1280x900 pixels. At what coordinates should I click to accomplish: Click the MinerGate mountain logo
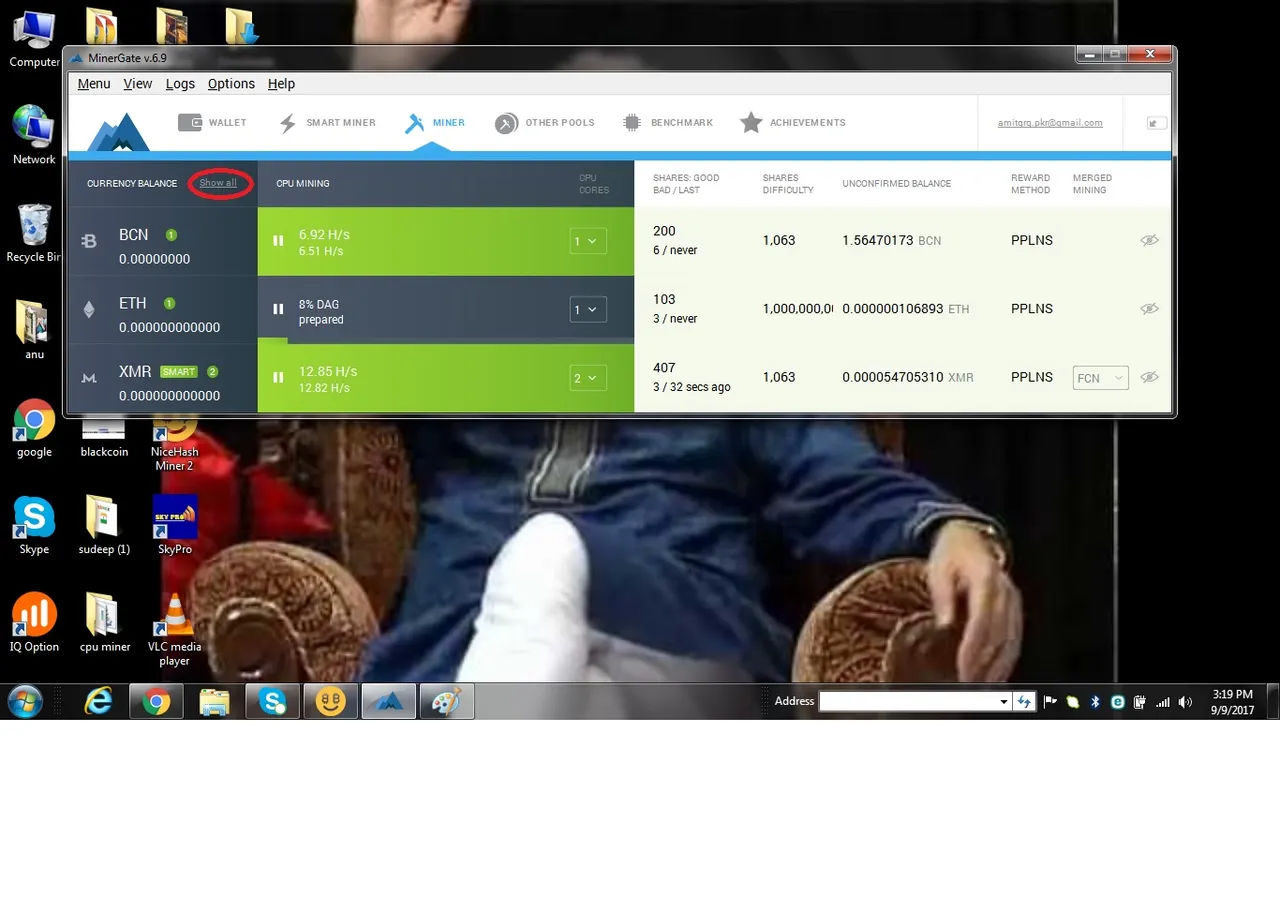coord(118,132)
